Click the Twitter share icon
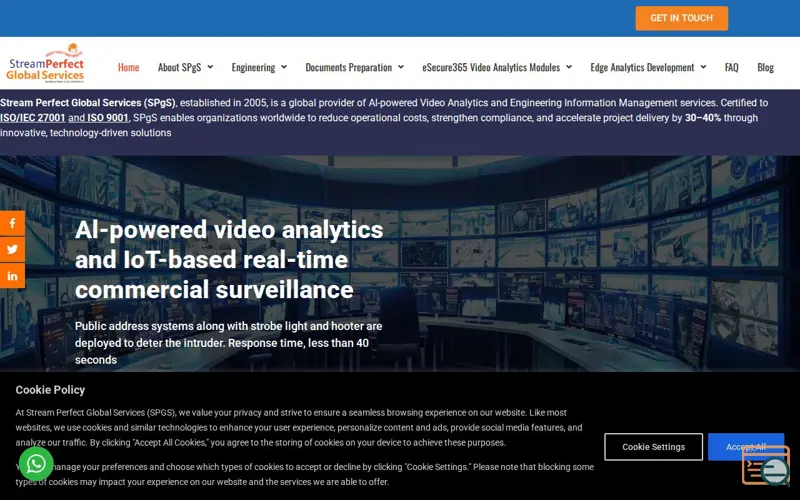 pyautogui.click(x=12, y=249)
